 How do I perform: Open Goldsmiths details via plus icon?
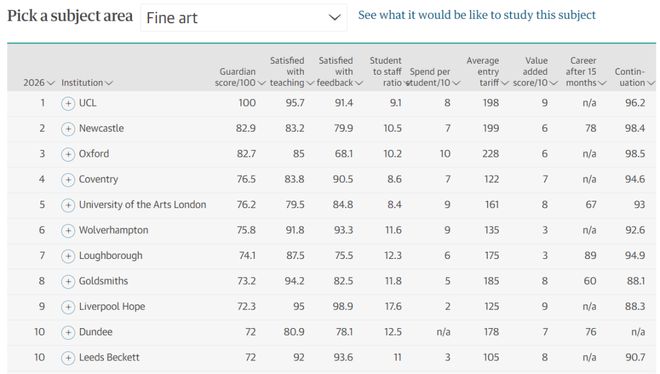[x=68, y=281]
